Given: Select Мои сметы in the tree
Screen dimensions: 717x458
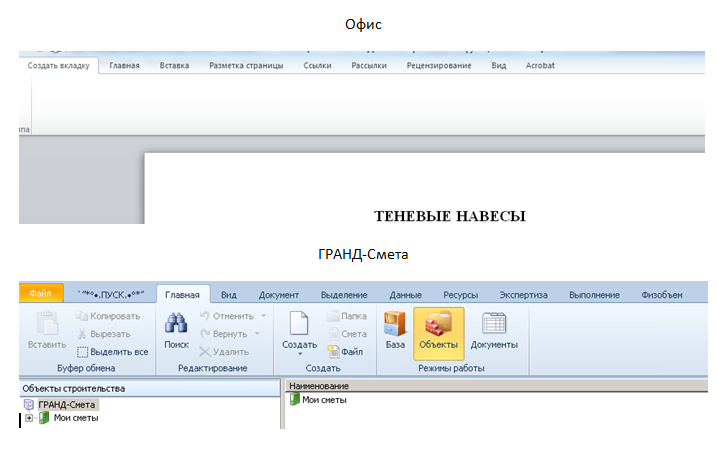Looking at the screenshot, I should click(76, 418).
